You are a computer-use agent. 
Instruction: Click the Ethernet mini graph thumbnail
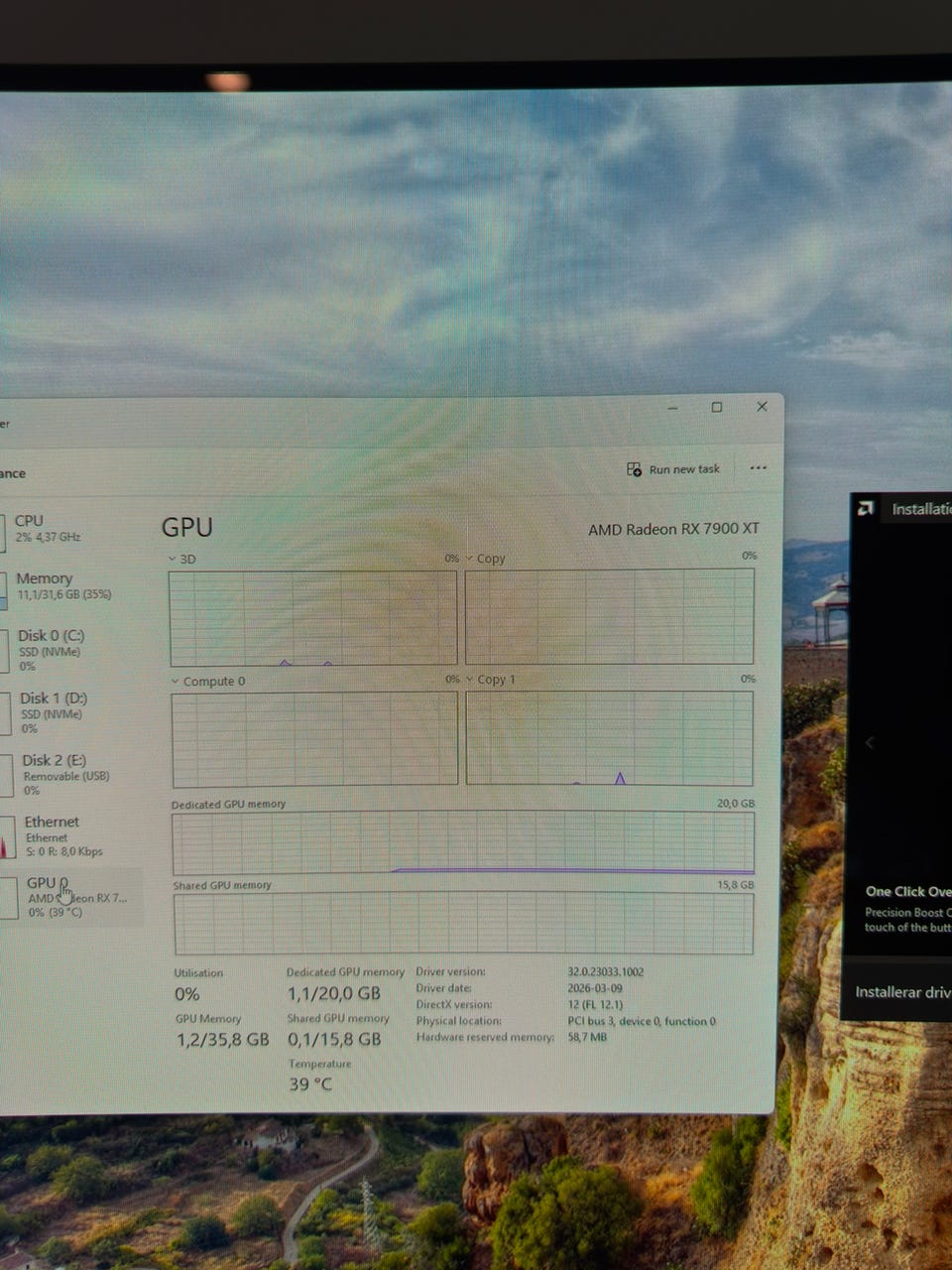tap(7, 837)
